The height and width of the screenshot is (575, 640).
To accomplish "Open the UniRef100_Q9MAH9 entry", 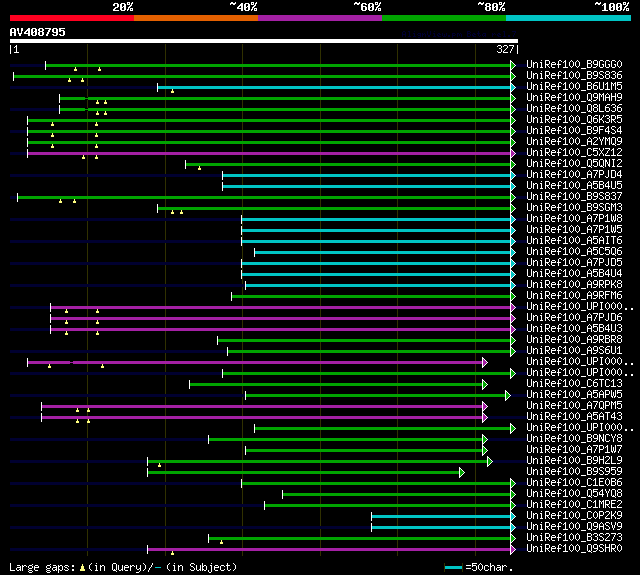I will tap(574, 98).
